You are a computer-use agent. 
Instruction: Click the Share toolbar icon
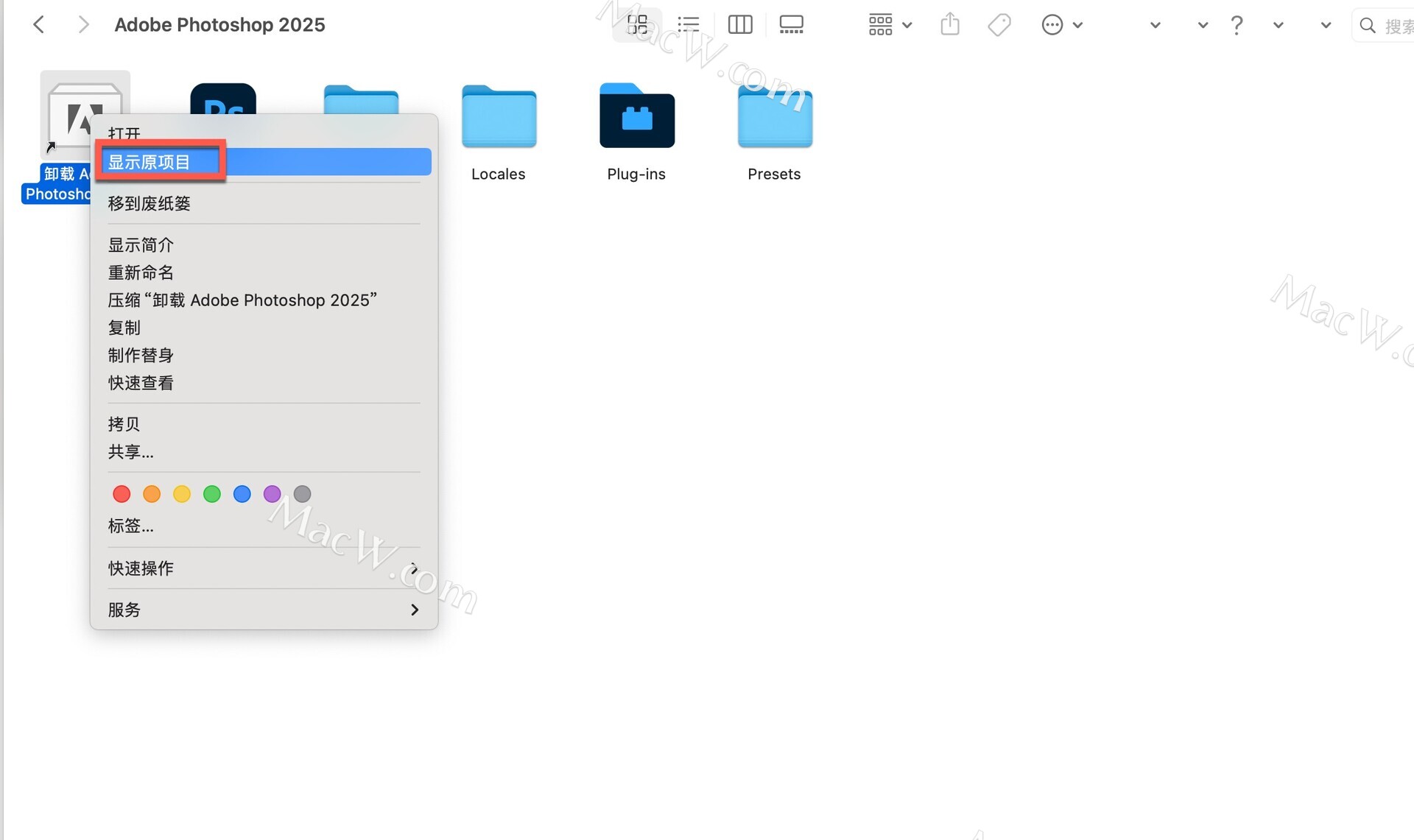[x=950, y=24]
